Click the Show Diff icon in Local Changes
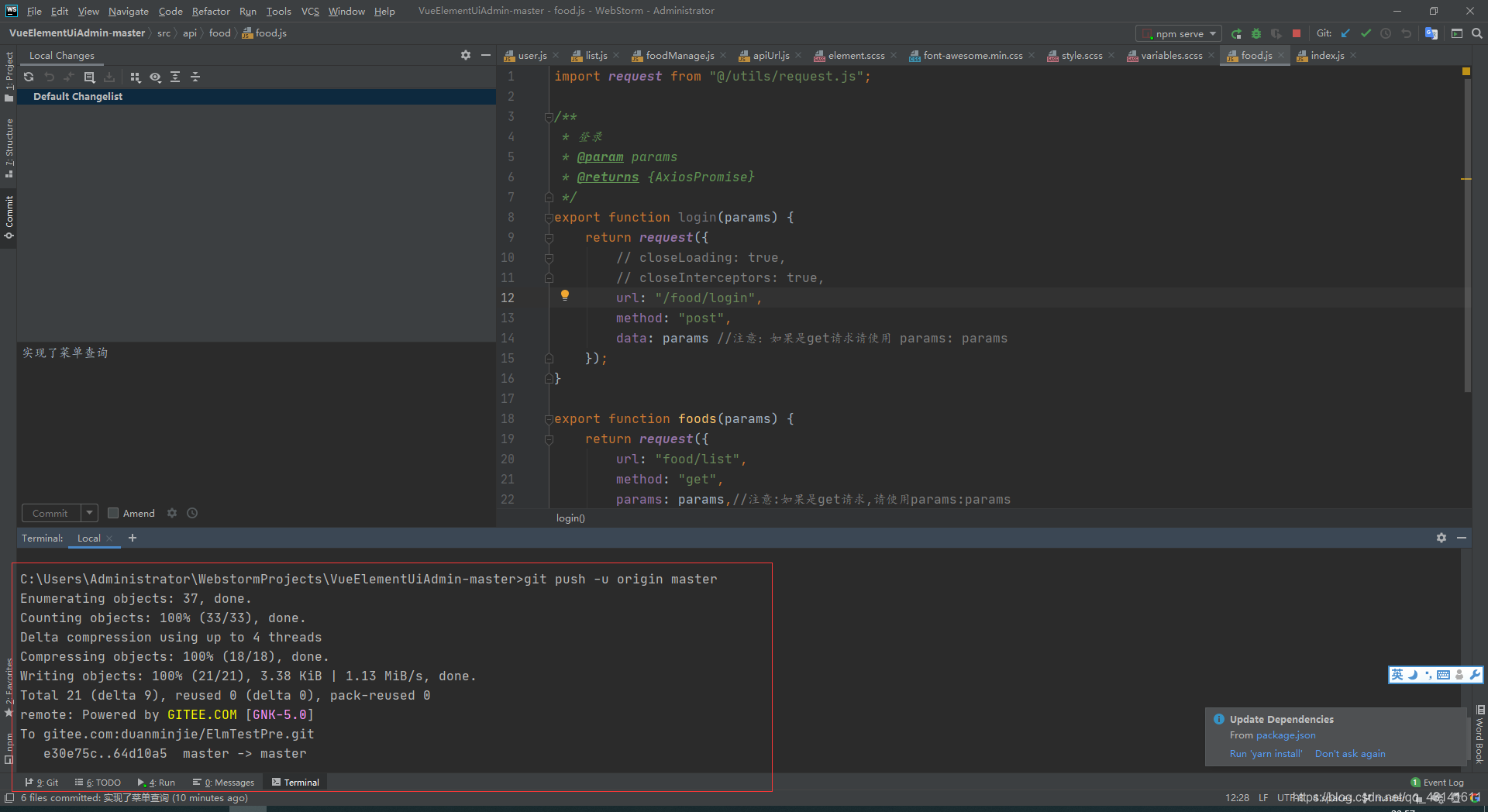The width and height of the screenshot is (1488, 812). 69,77
